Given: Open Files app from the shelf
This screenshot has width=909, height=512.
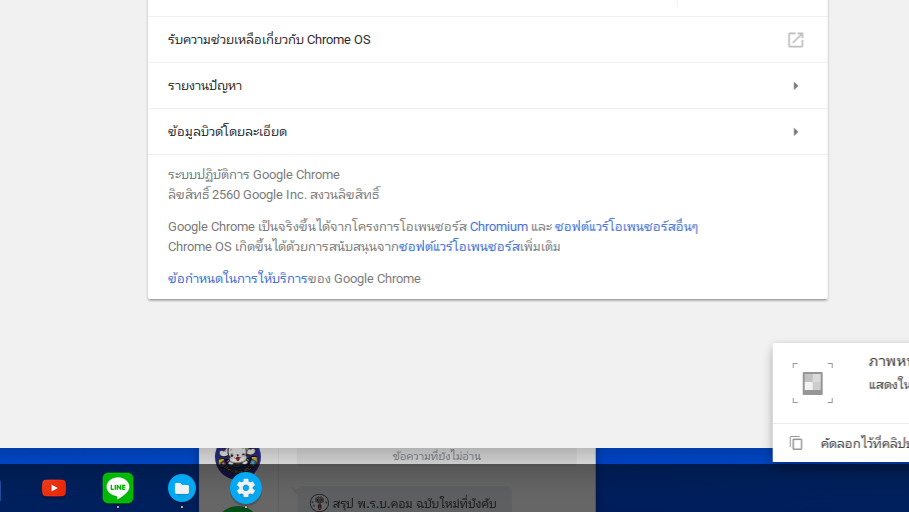Looking at the screenshot, I should pos(182,489).
